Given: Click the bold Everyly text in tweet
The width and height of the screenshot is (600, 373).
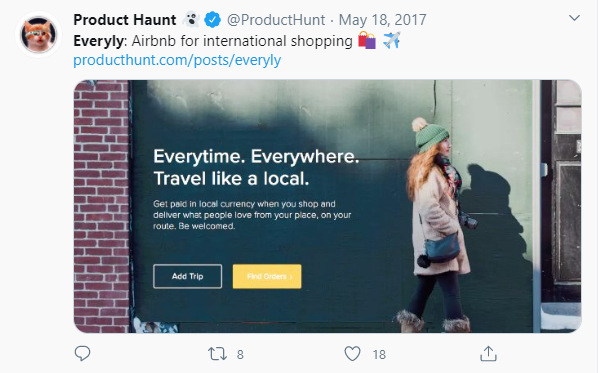Looking at the screenshot, I should 98,41.
